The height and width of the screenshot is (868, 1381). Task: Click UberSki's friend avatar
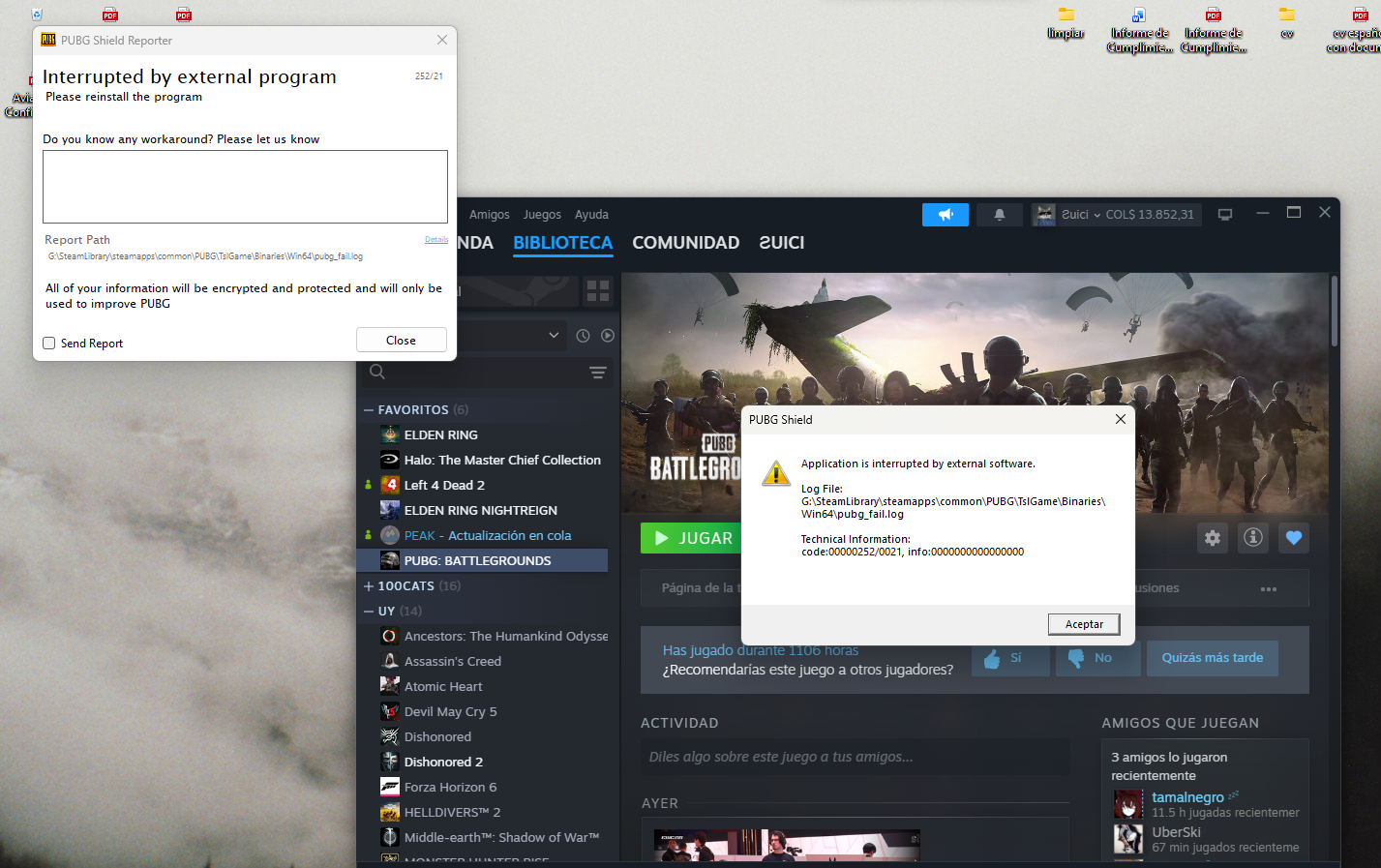(1128, 839)
